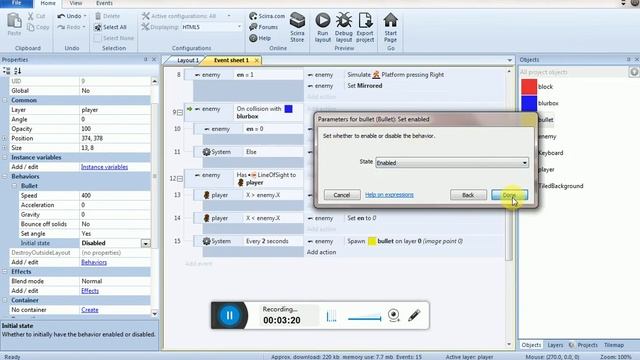Collapse the Bullet behavior section
This screenshot has width=640, height=360.
pyautogui.click(x=14, y=186)
